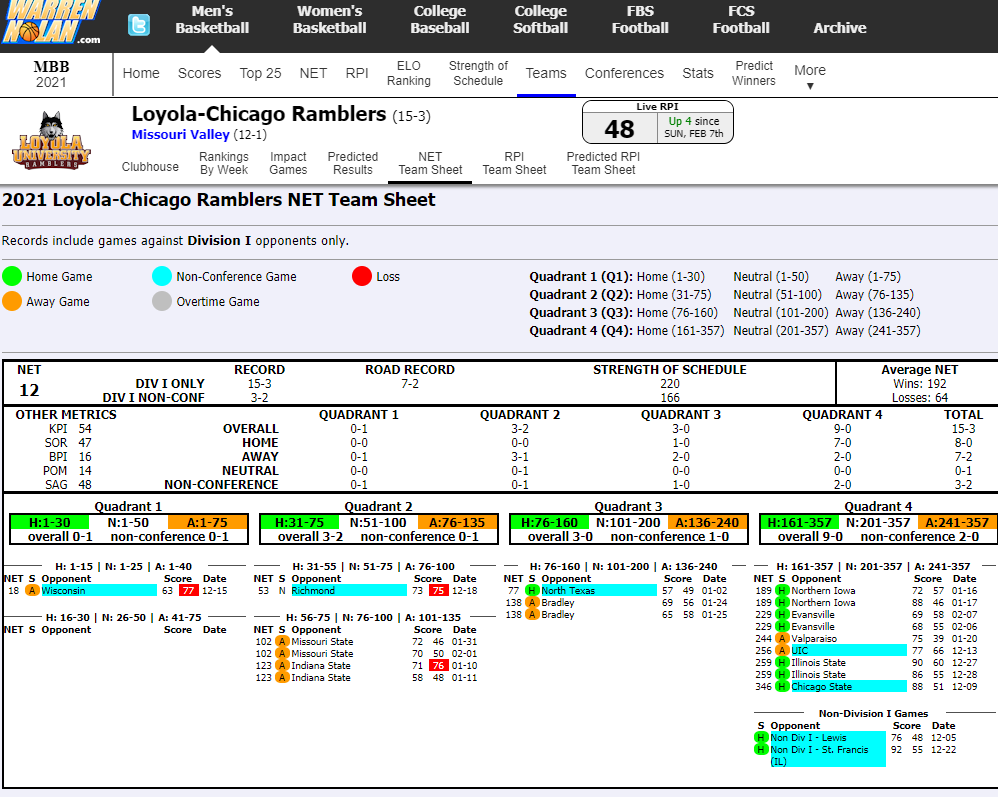Go to College Softball

click(x=540, y=20)
